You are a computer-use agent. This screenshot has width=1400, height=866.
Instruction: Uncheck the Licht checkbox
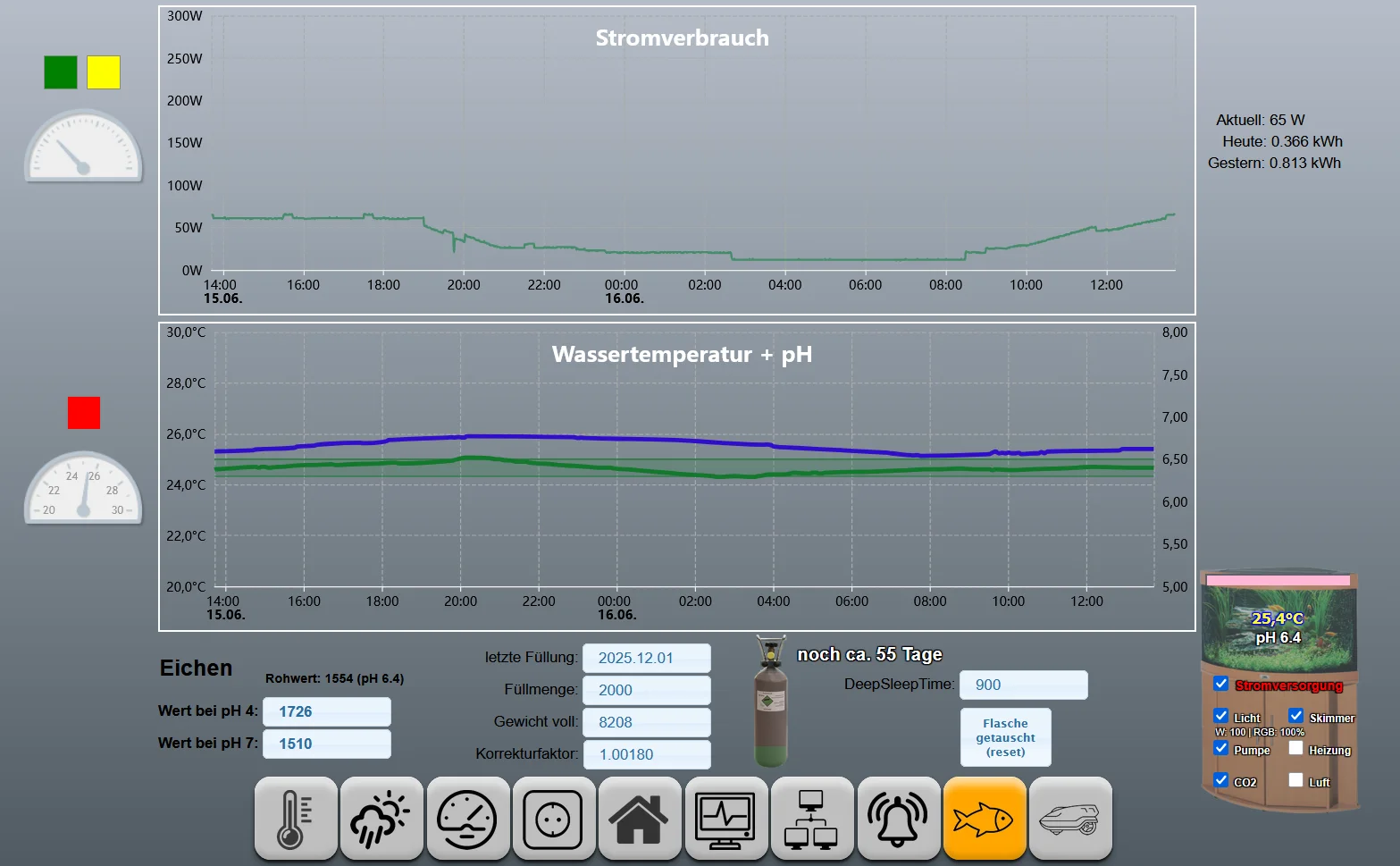point(1221,716)
